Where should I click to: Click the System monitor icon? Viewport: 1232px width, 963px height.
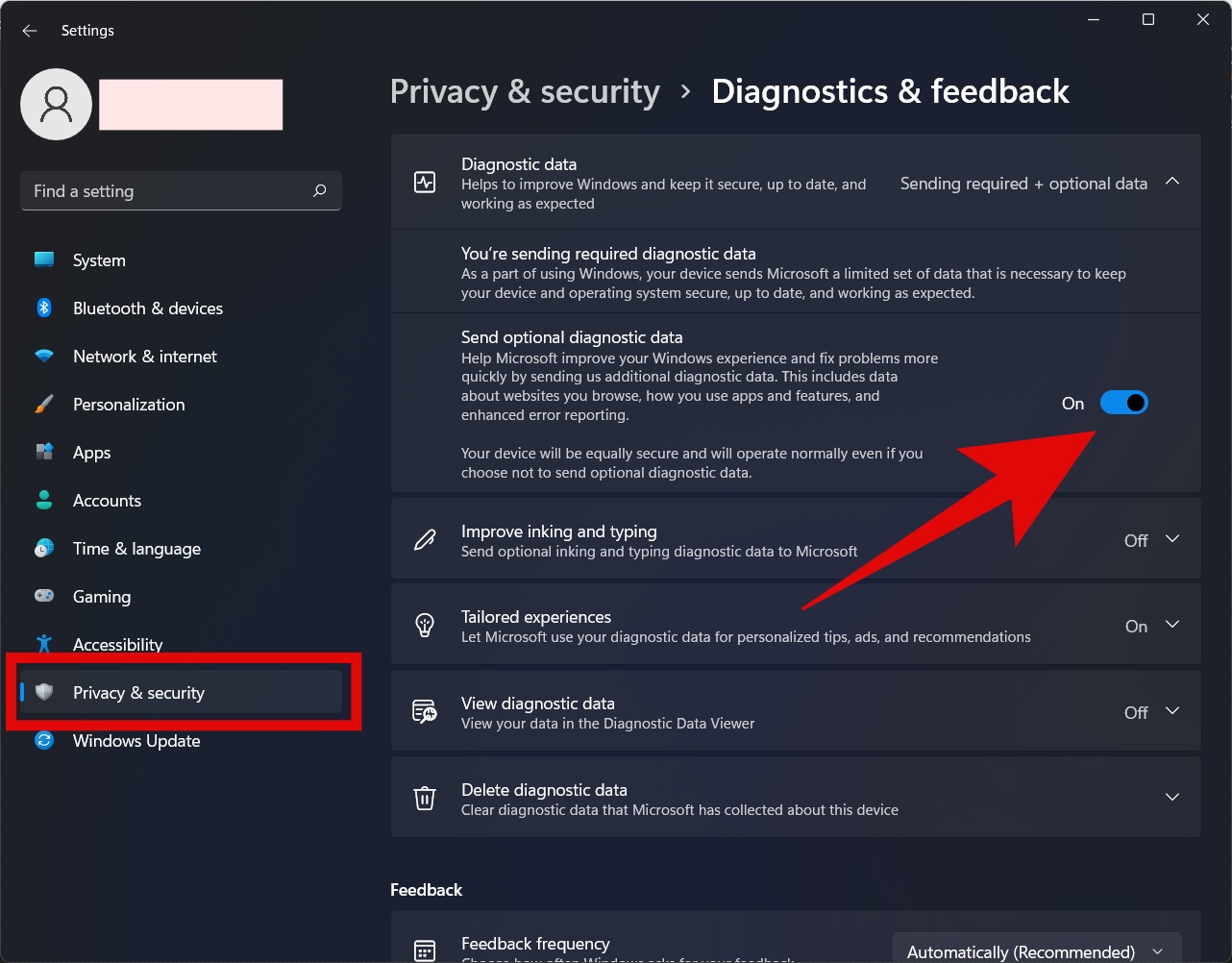click(x=44, y=259)
